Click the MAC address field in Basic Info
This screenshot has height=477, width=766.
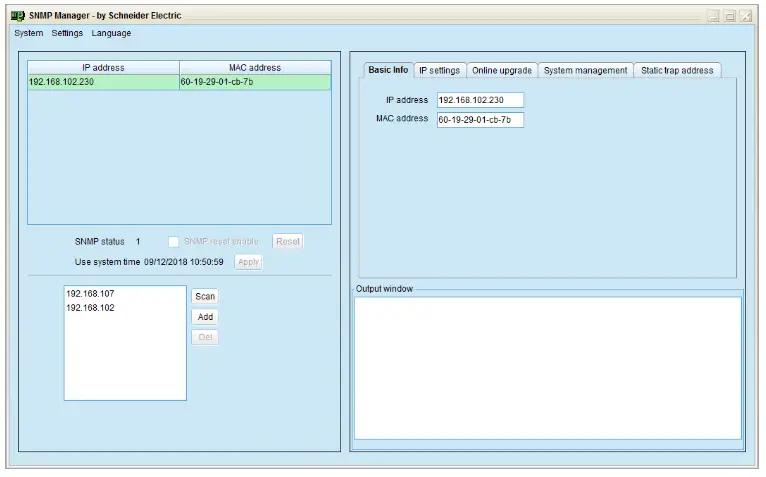(480, 120)
